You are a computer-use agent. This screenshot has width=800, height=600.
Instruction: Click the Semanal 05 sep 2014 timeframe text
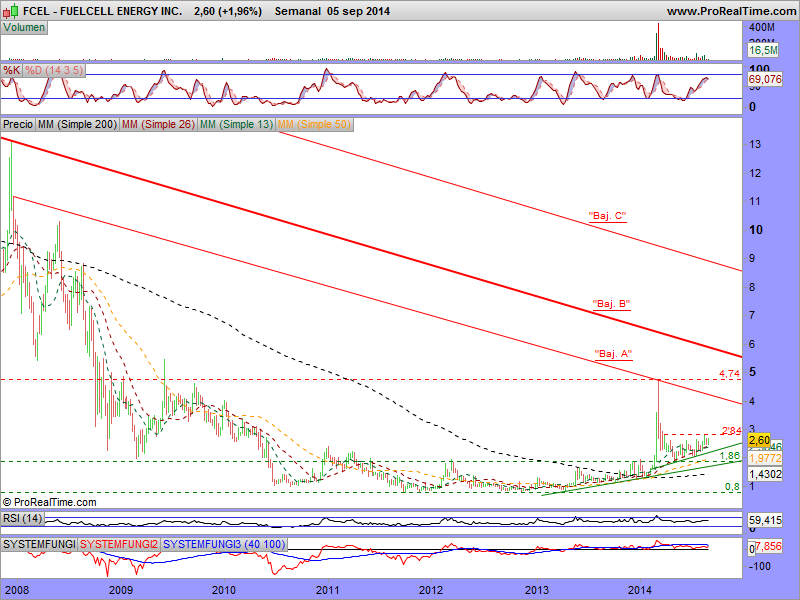(x=332, y=11)
